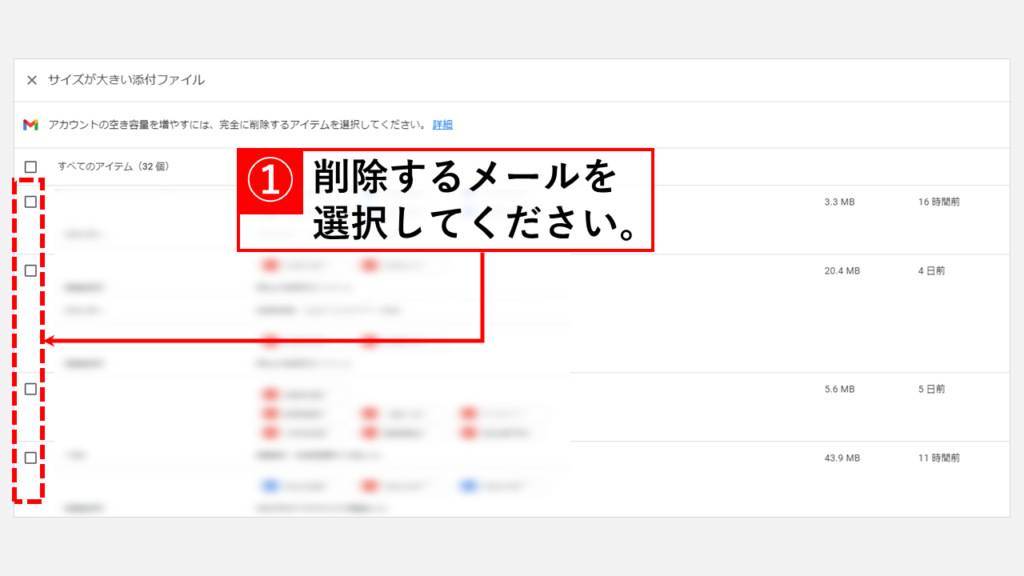Tick the checkbox of the 5.6 MB email
Screen dimensions: 1024x576
[31, 389]
